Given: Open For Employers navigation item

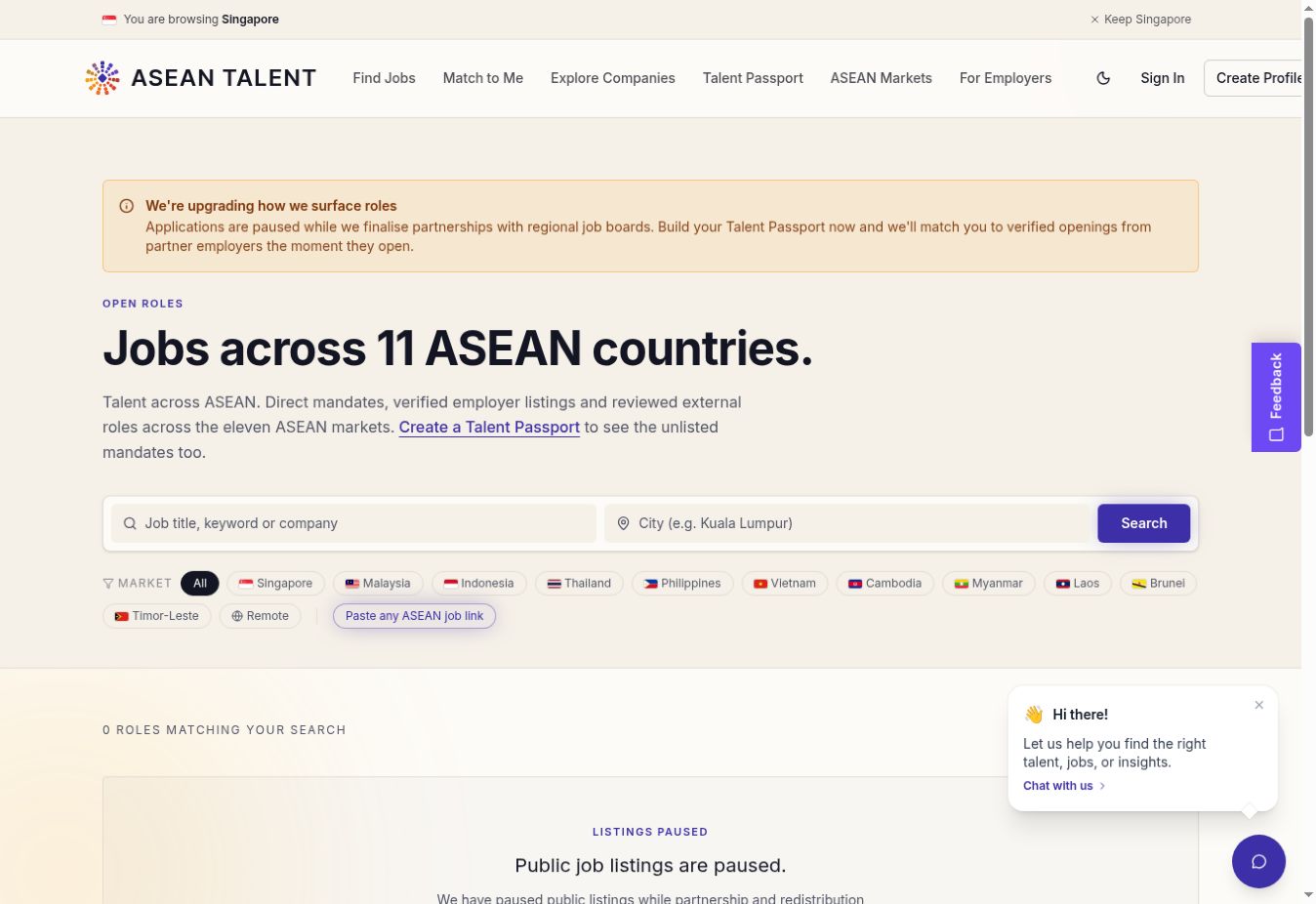Looking at the screenshot, I should click(1006, 78).
